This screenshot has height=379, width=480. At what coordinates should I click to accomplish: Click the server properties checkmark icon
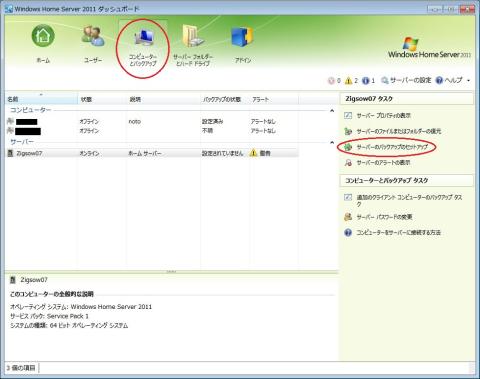click(x=348, y=116)
